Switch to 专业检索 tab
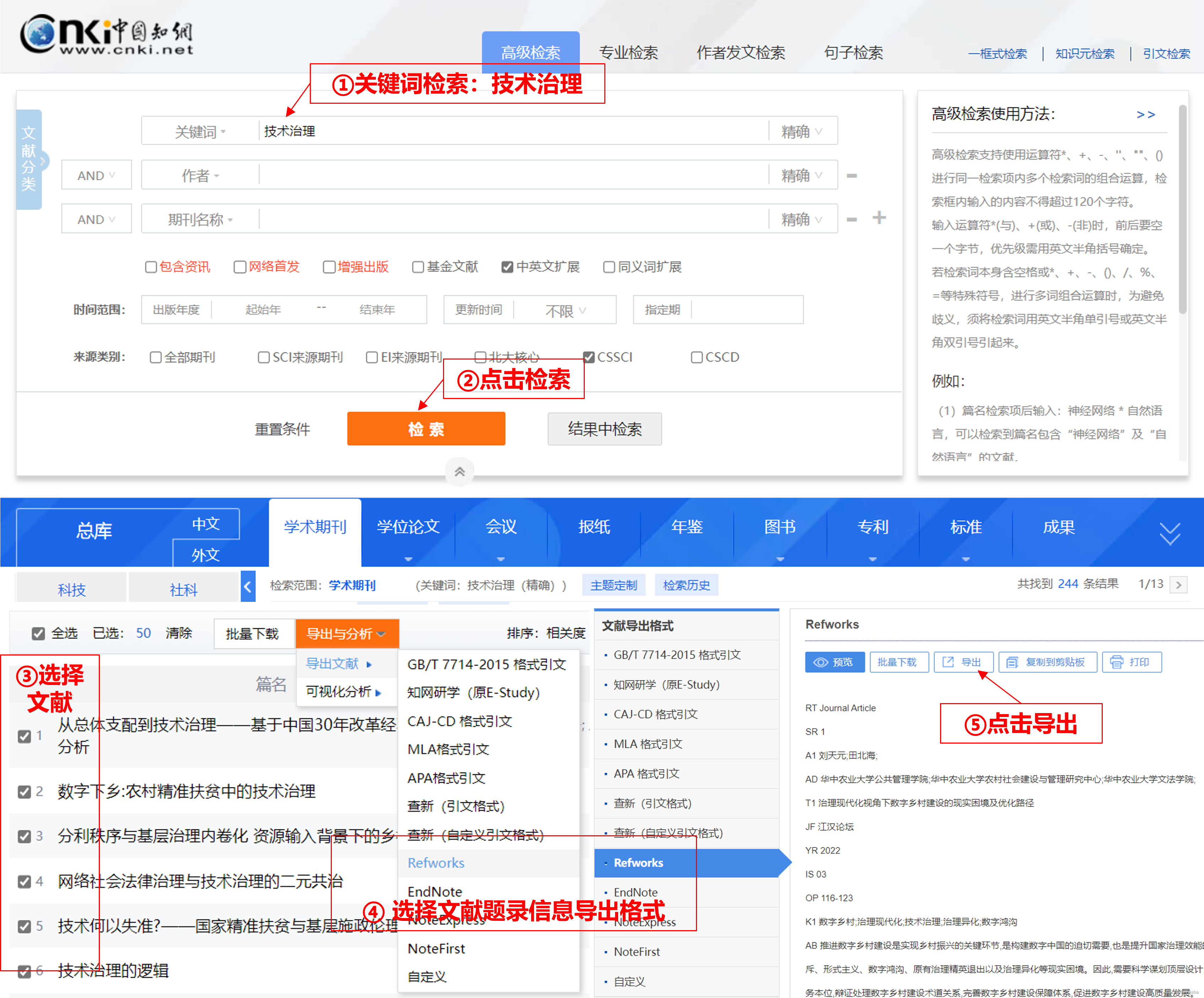 [x=628, y=53]
